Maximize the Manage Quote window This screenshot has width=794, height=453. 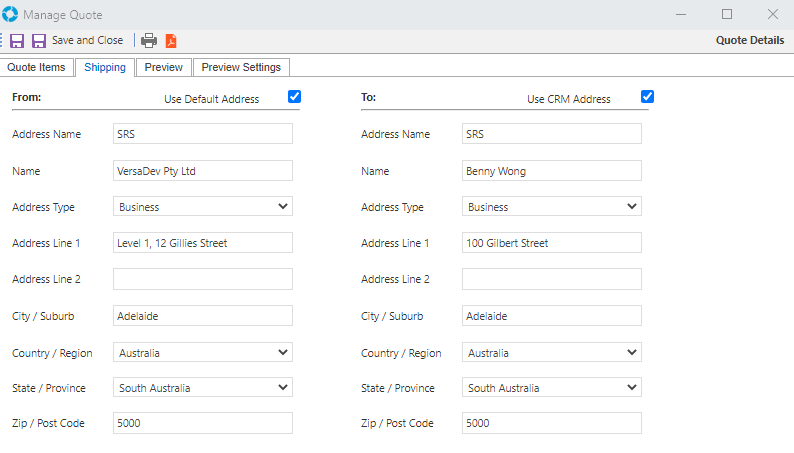(727, 14)
